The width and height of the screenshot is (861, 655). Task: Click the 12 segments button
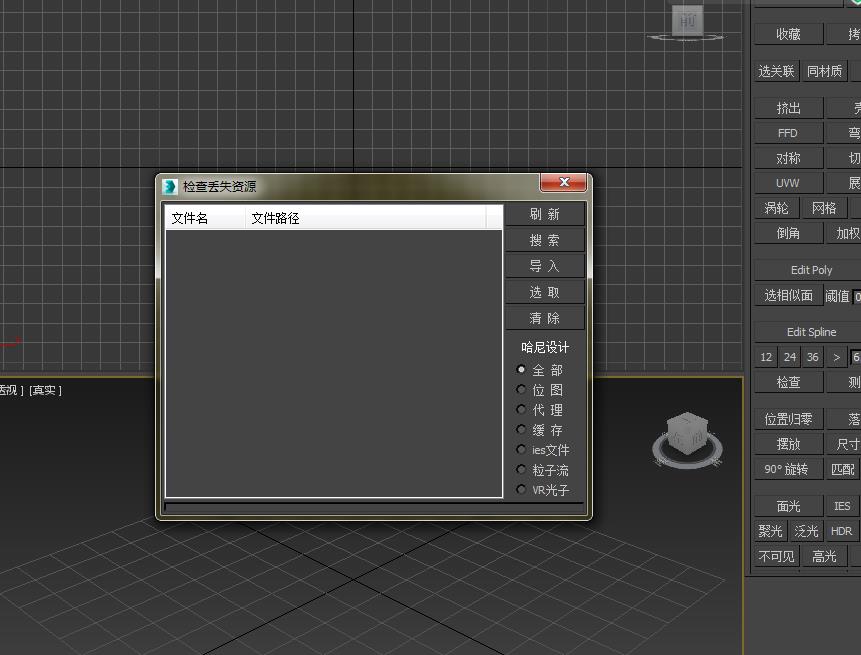pyautogui.click(x=766, y=357)
